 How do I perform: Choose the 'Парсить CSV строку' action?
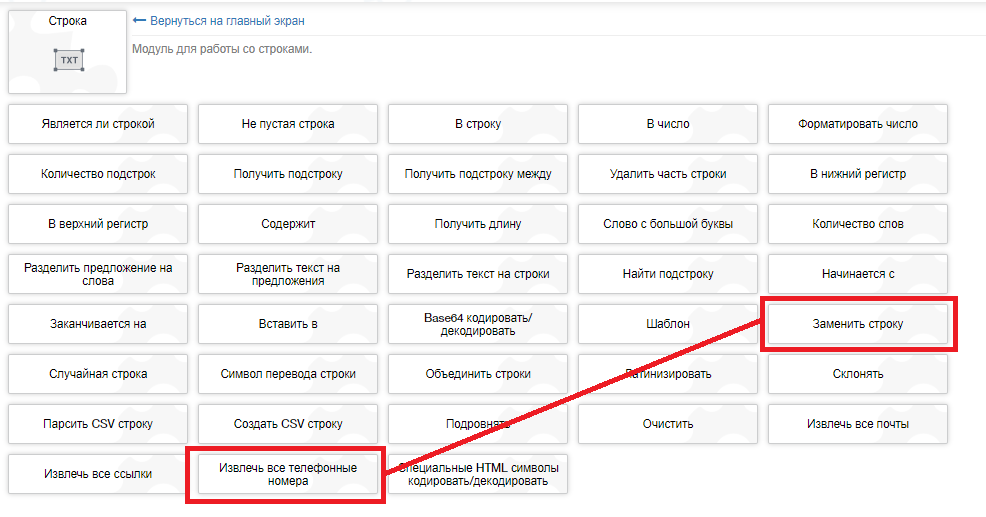point(98,424)
